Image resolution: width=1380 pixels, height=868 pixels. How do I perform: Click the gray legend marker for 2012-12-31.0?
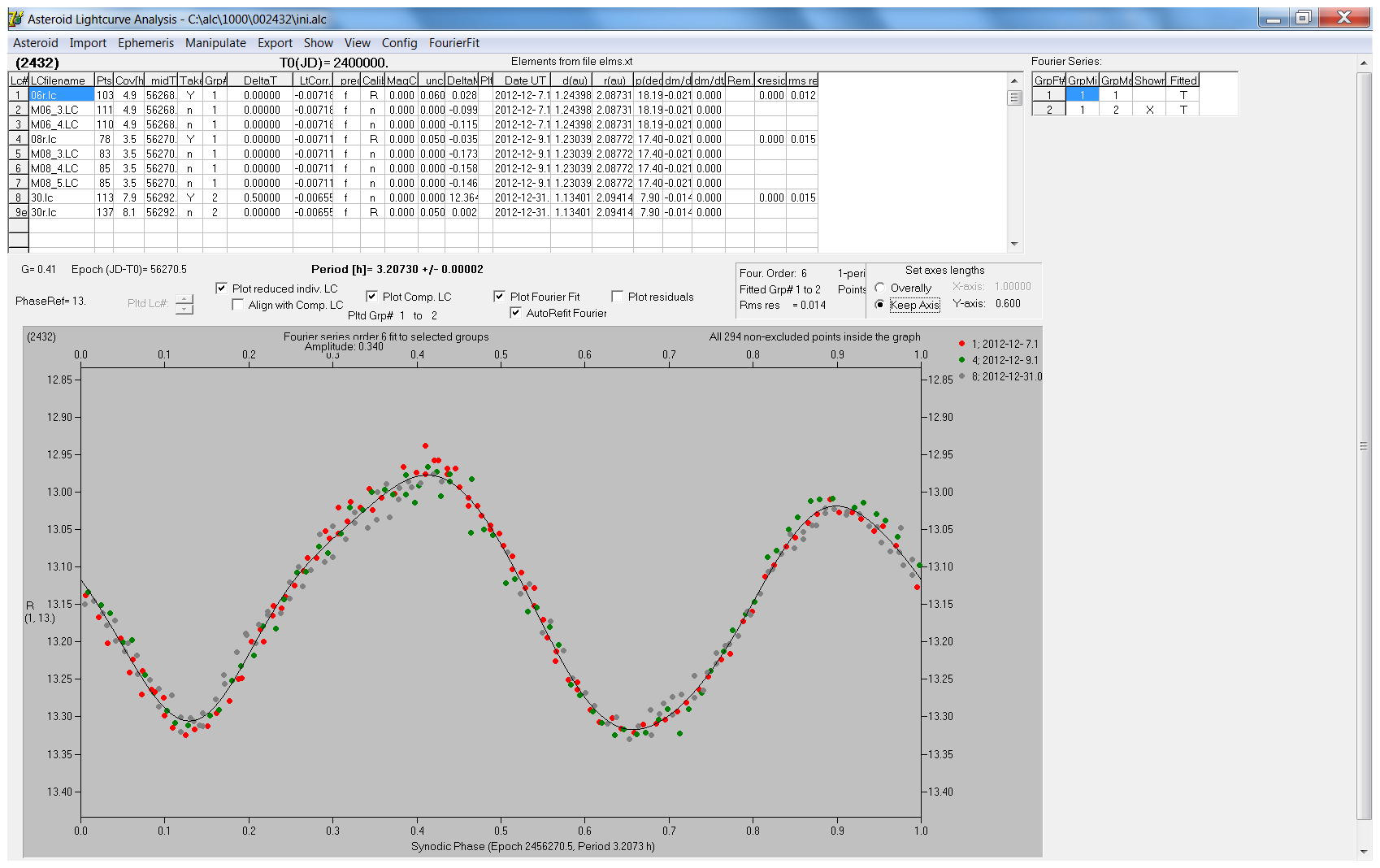point(961,376)
